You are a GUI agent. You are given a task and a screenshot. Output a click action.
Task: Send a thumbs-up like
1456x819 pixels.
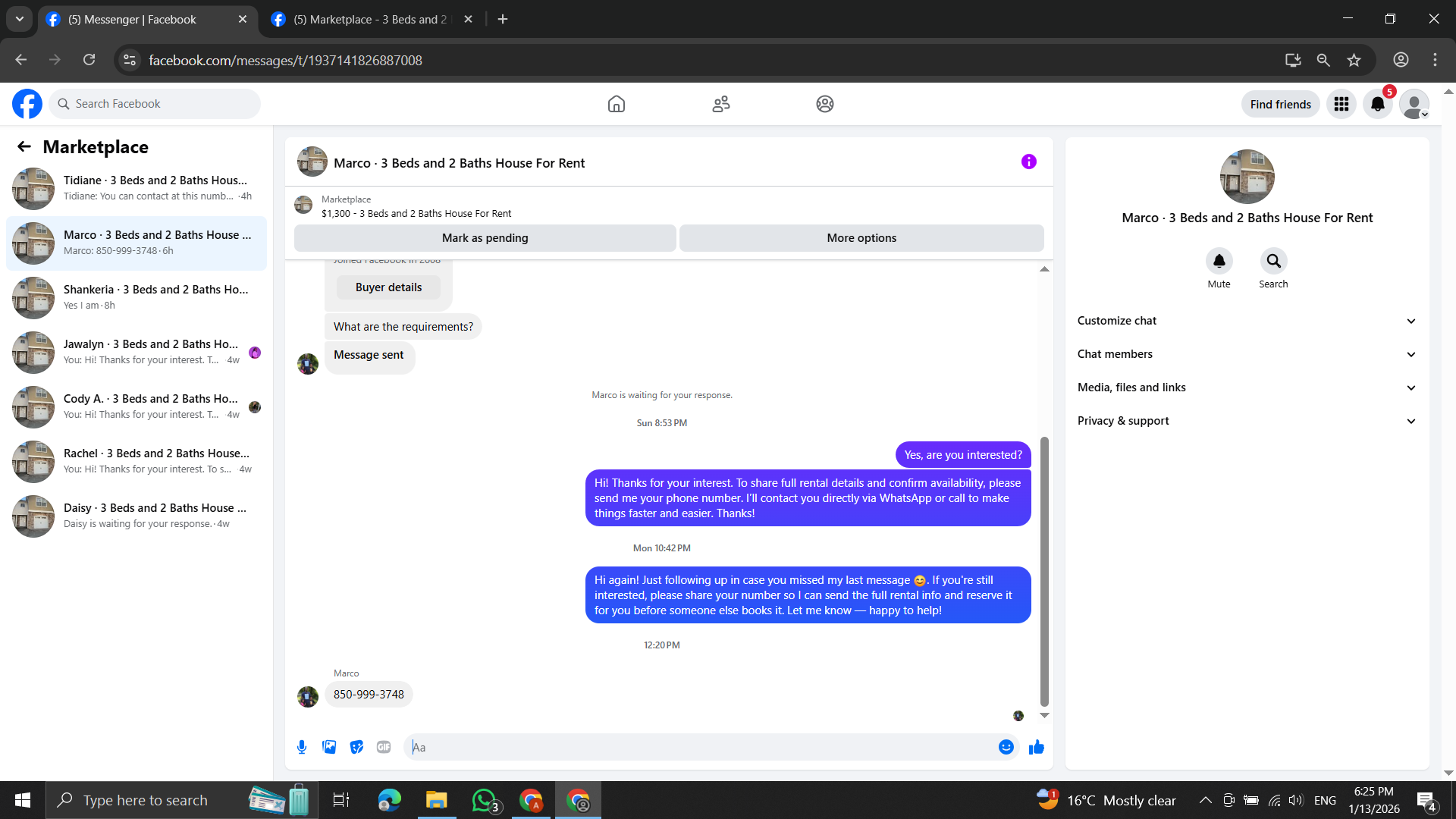[x=1036, y=747]
